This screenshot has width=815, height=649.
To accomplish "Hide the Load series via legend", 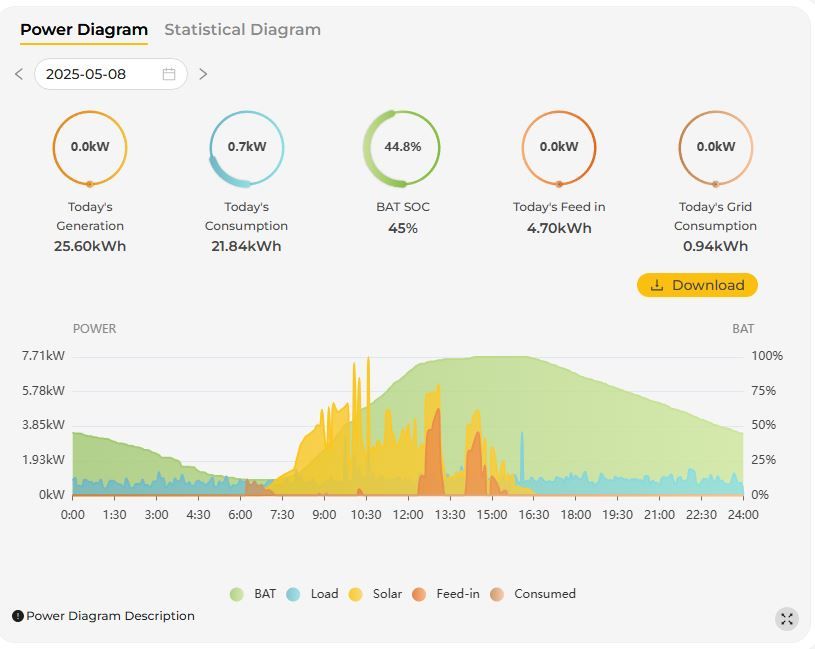I will click(x=312, y=594).
